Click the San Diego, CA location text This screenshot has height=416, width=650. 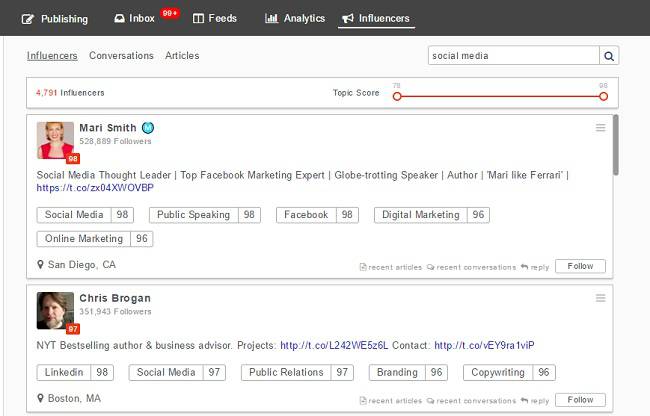[82, 264]
